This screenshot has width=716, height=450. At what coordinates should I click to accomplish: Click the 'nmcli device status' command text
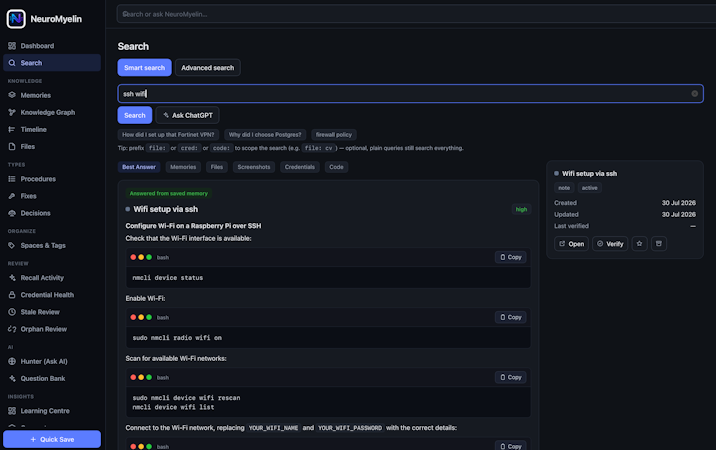(168, 278)
